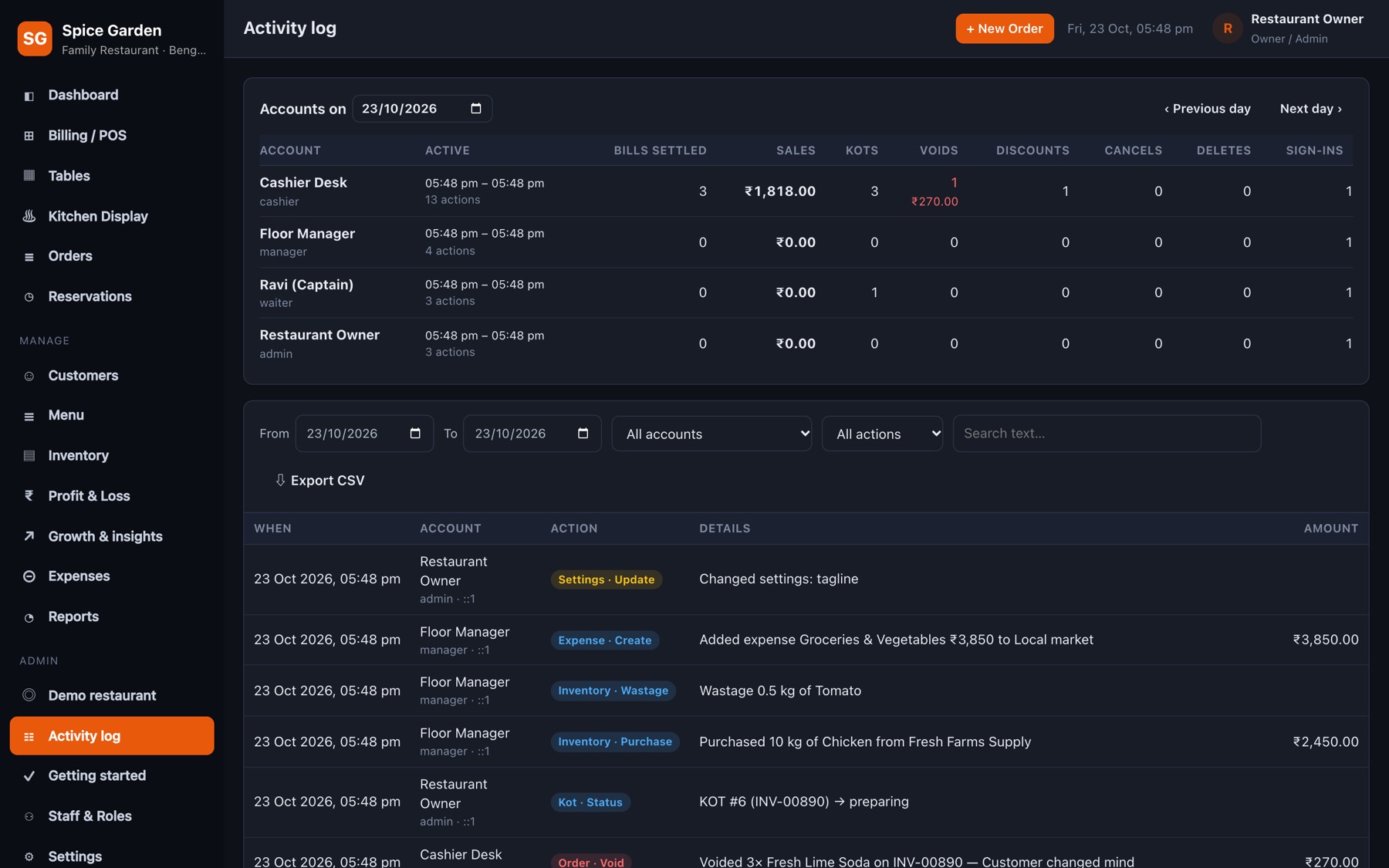This screenshot has width=1389, height=868.
Task: Click the Orders list icon
Action: click(x=29, y=257)
